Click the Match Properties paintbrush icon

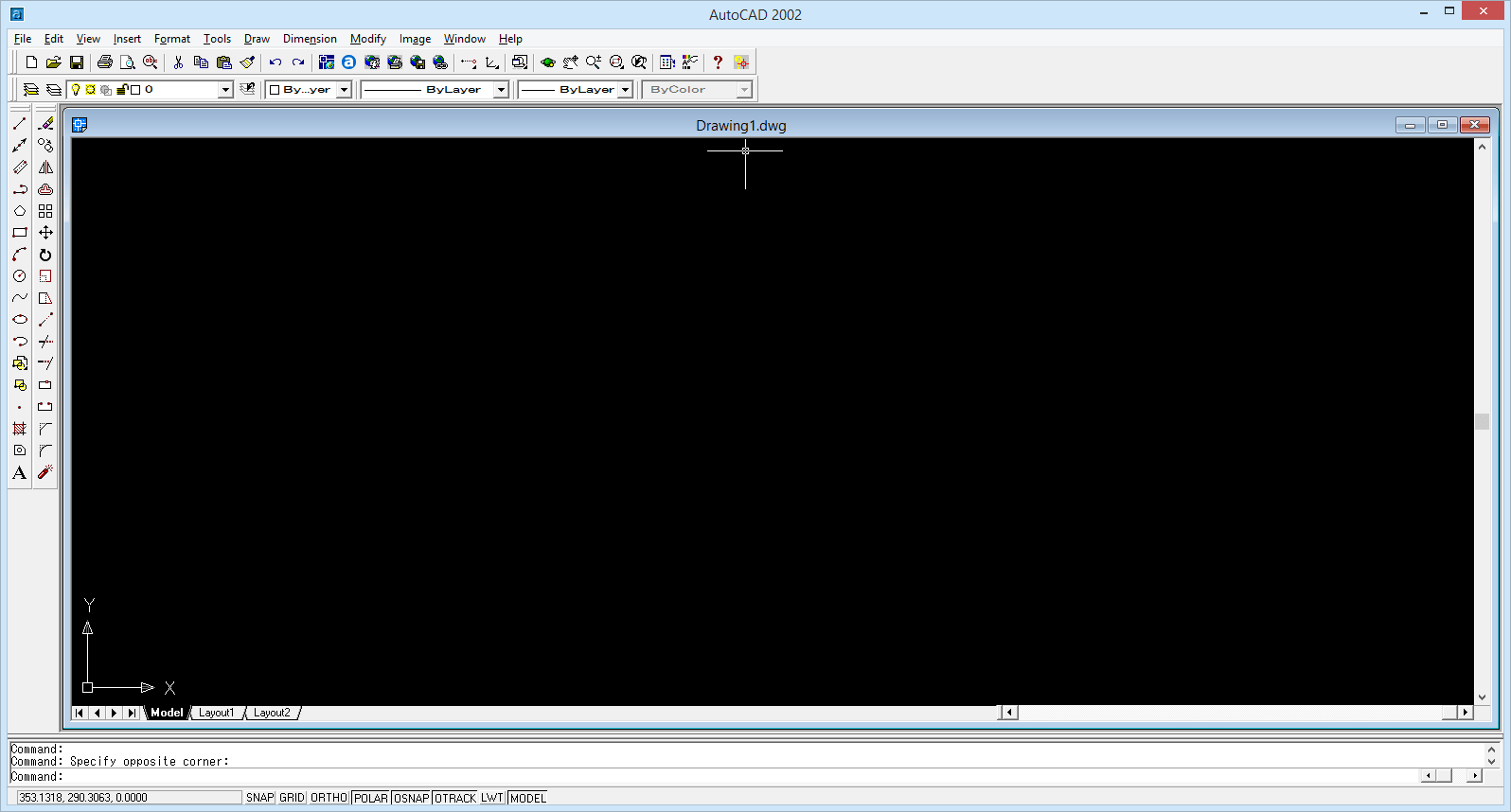pos(247,62)
